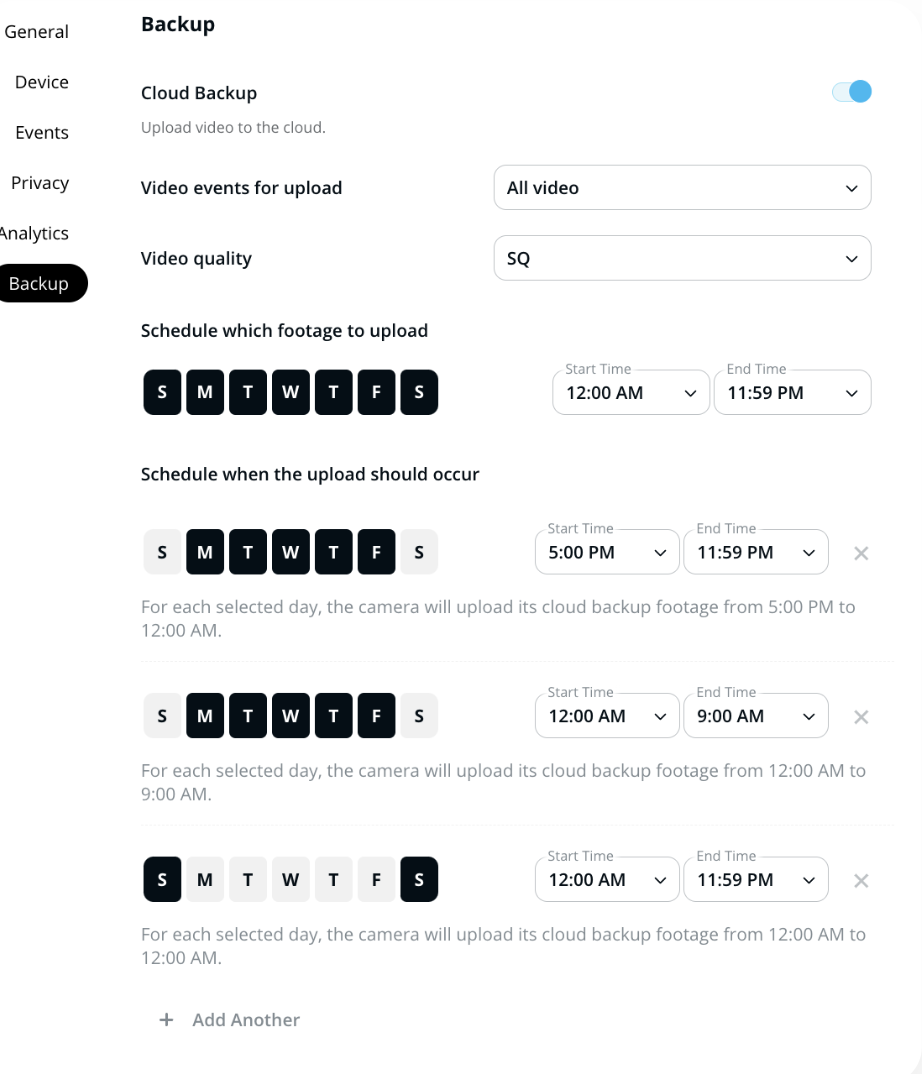Open the Video events for upload dropdown

pos(682,188)
